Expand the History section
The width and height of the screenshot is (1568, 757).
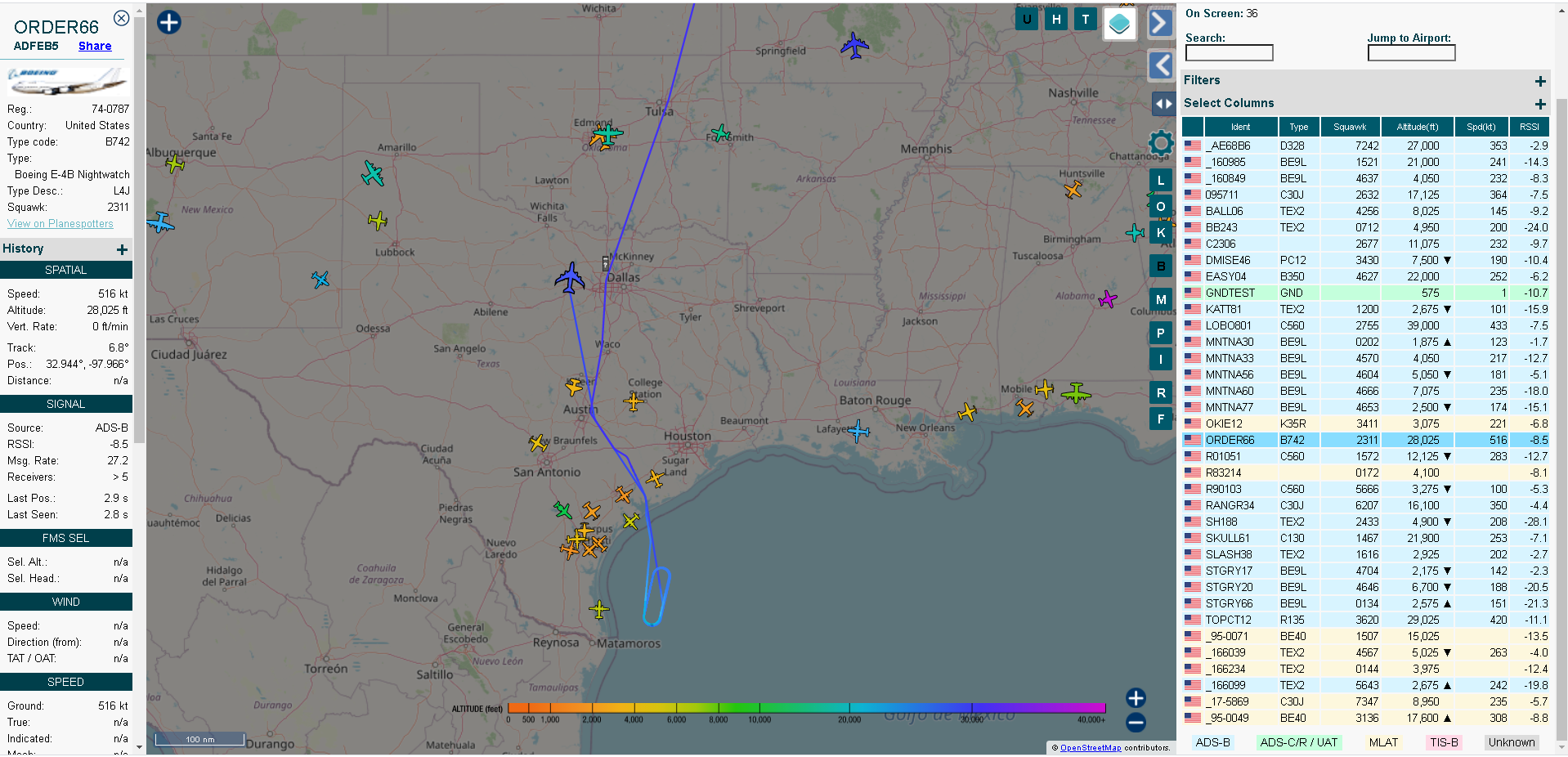click(x=122, y=249)
